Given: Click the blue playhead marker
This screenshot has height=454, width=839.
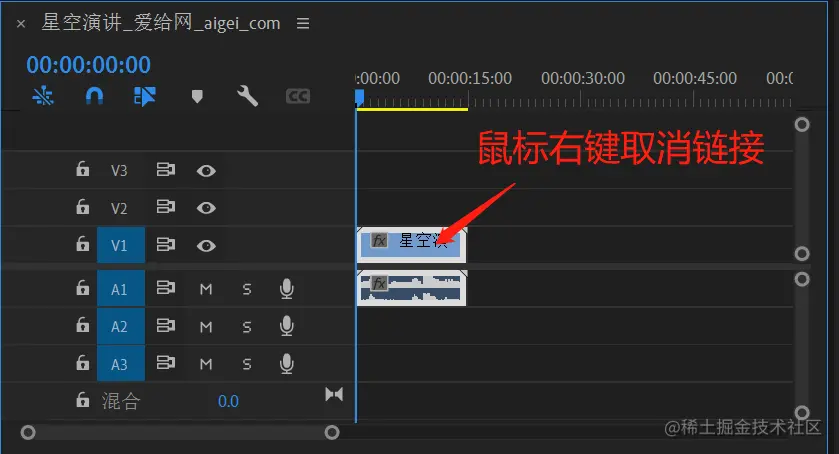Looking at the screenshot, I should 360,97.
